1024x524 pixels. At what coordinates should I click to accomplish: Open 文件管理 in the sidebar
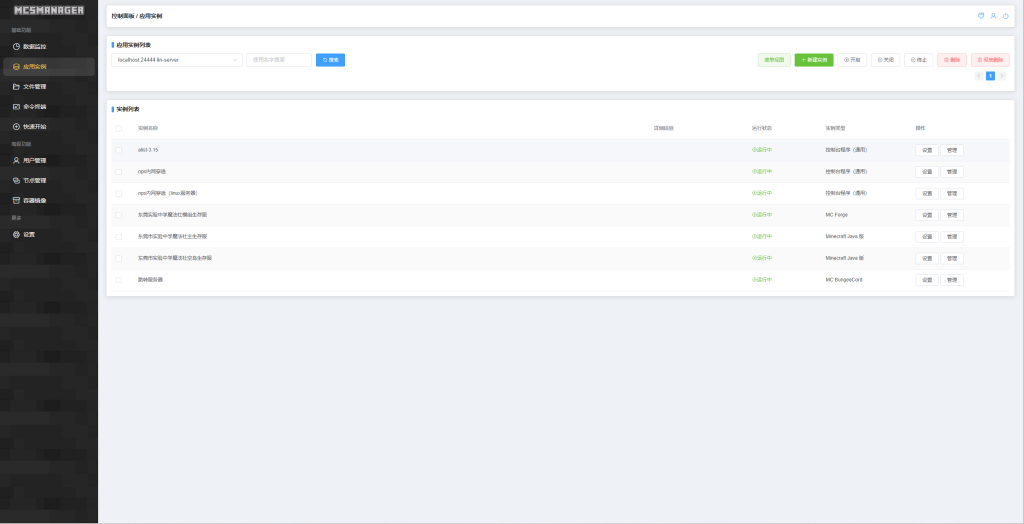[35, 86]
